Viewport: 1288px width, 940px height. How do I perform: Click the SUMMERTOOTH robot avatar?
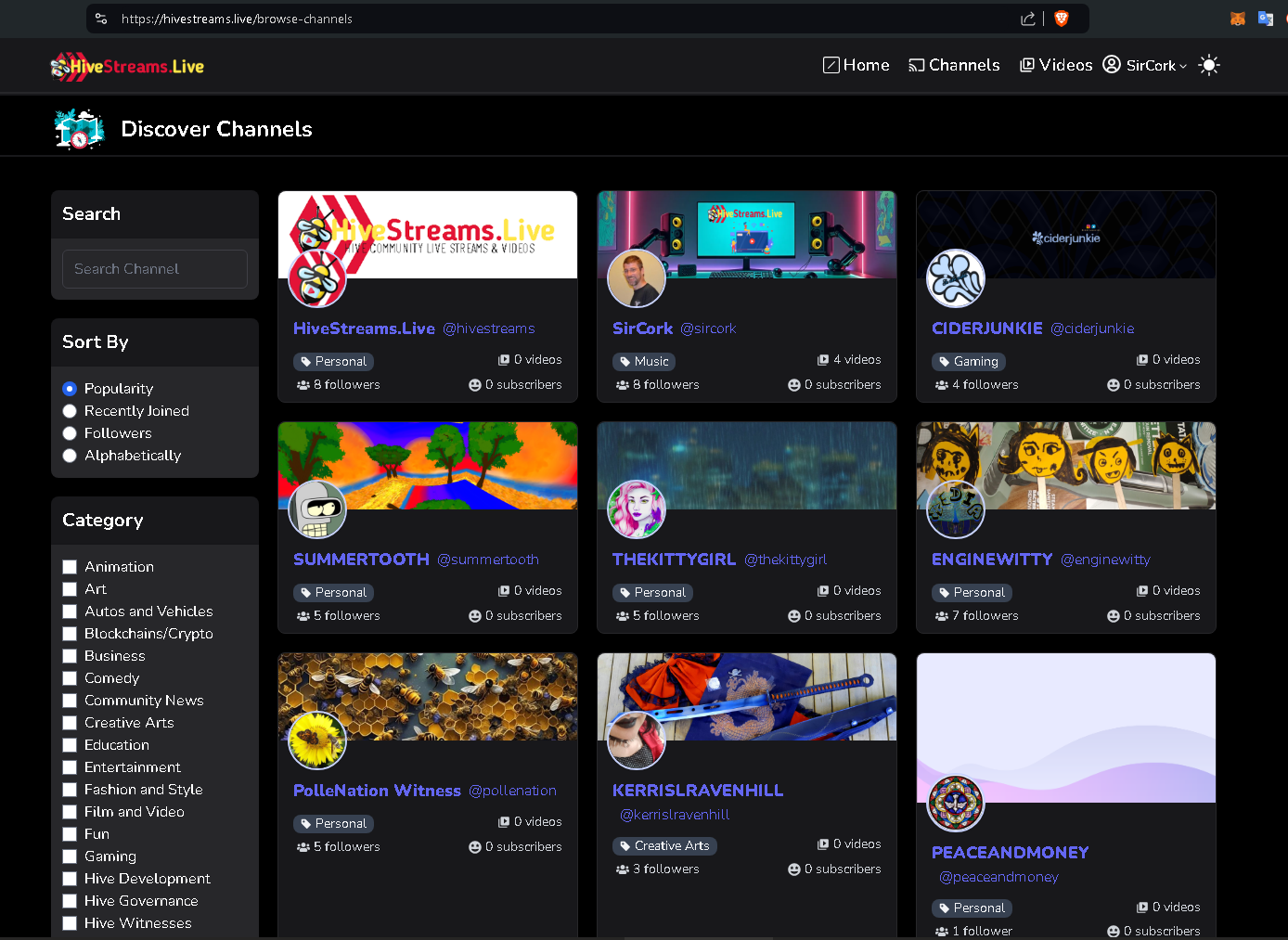coord(317,509)
